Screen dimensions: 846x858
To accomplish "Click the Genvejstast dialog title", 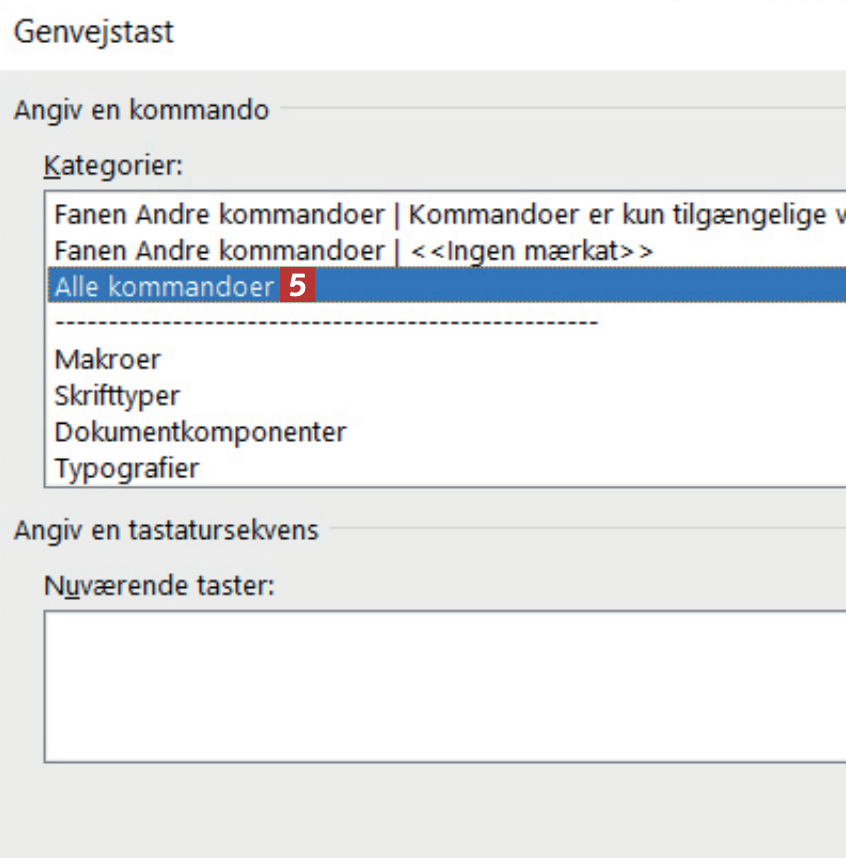I will (x=93, y=31).
